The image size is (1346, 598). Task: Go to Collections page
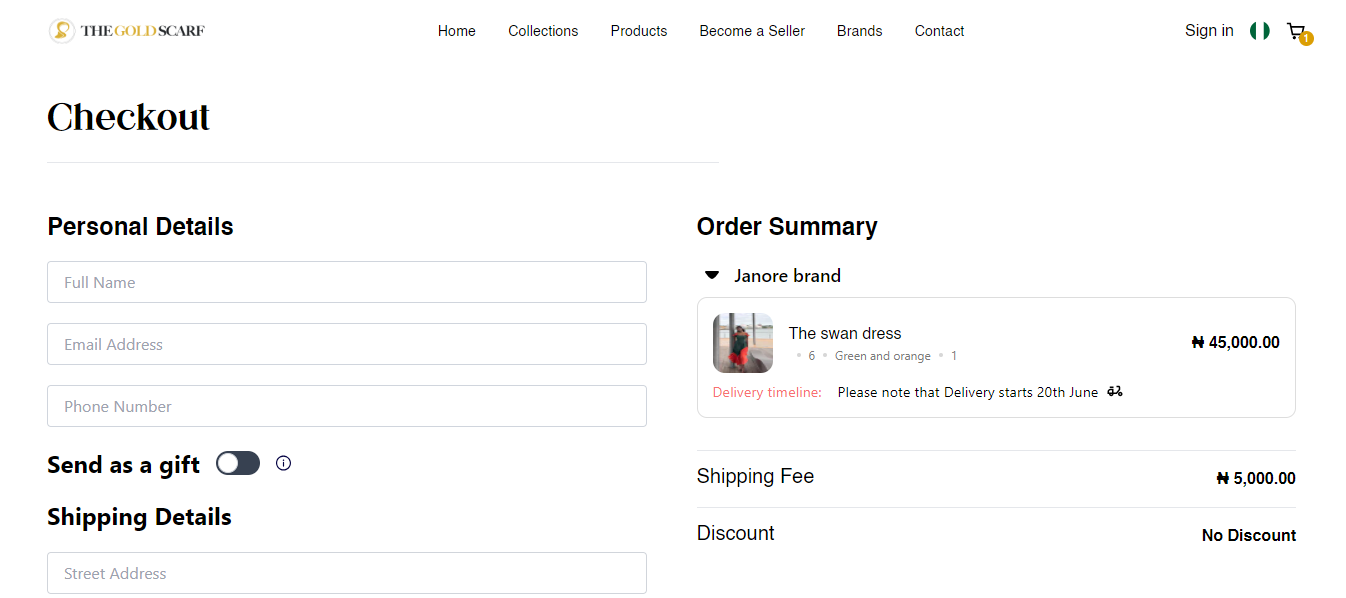click(543, 31)
